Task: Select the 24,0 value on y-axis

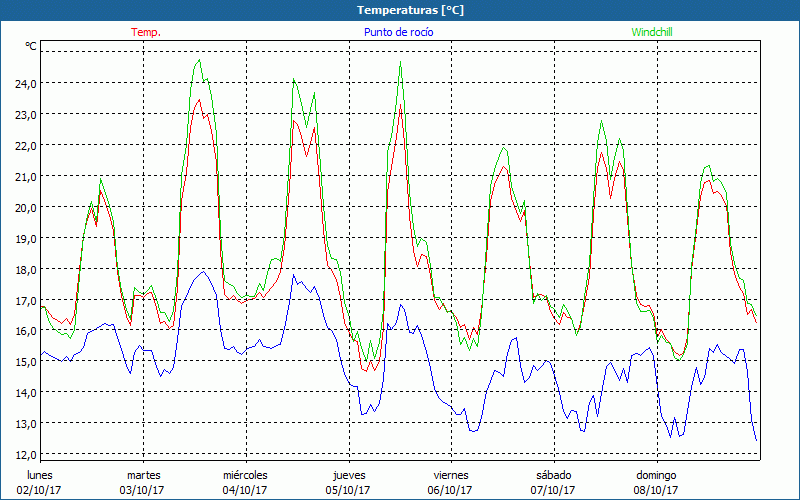Action: pos(22,83)
